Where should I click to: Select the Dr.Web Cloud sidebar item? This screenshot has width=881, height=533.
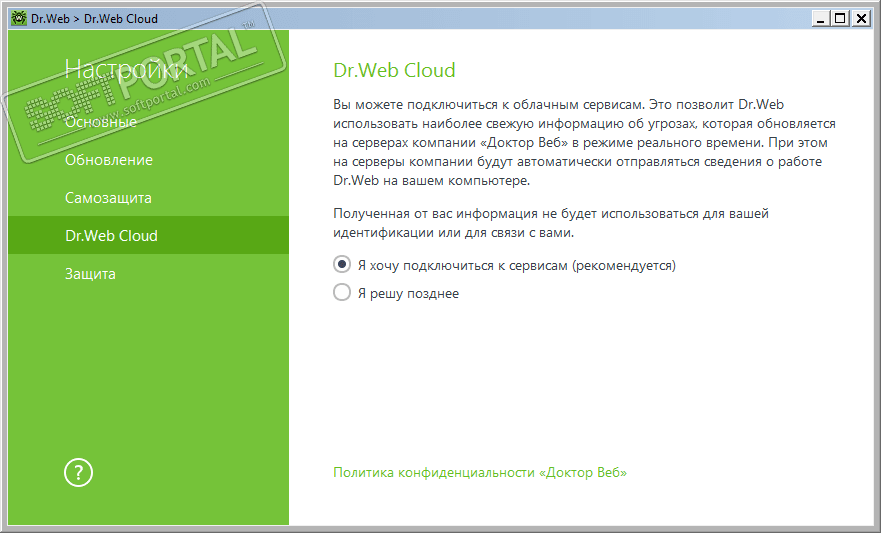(x=148, y=235)
